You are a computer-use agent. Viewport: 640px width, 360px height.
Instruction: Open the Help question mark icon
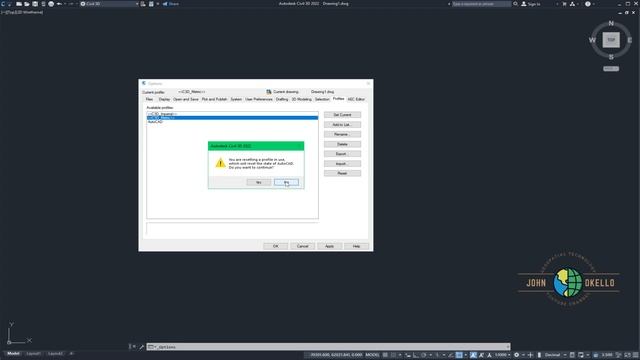click(588, 4)
